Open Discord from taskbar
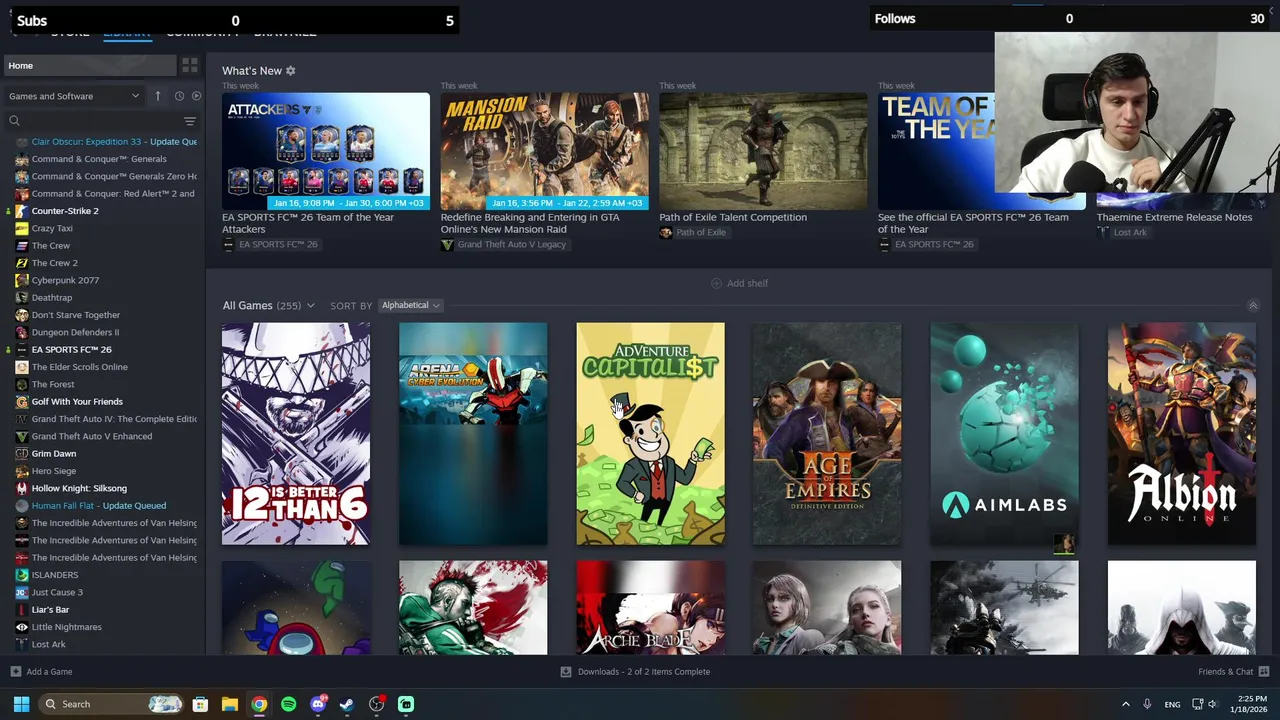Screen dimensions: 1280x720 [x=318, y=704]
